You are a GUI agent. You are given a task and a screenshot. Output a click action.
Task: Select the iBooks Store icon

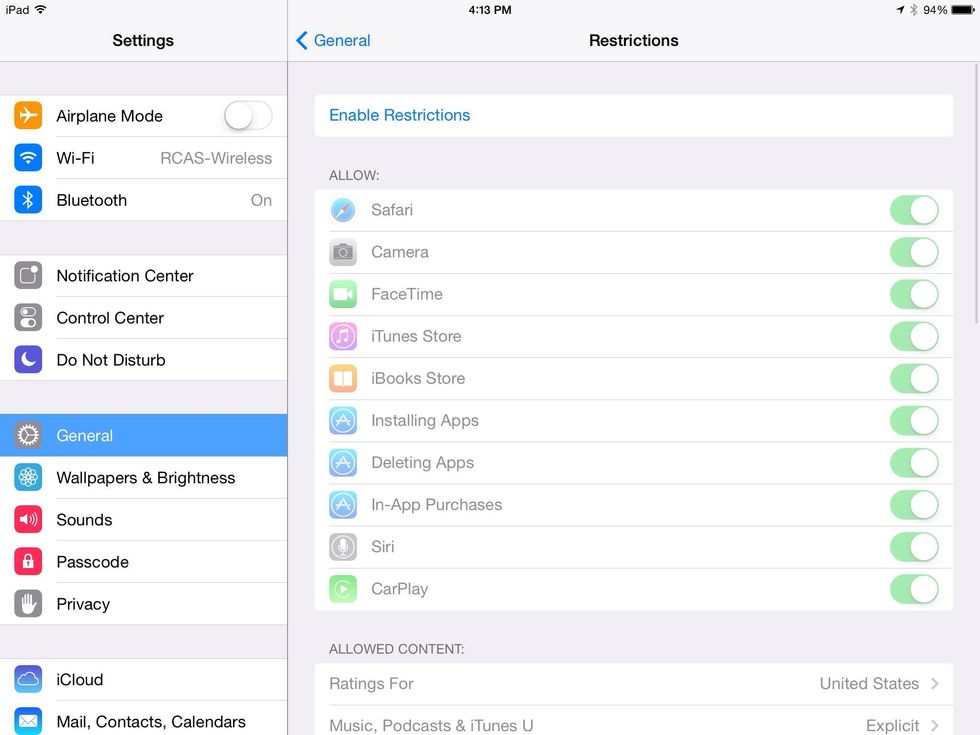click(343, 378)
